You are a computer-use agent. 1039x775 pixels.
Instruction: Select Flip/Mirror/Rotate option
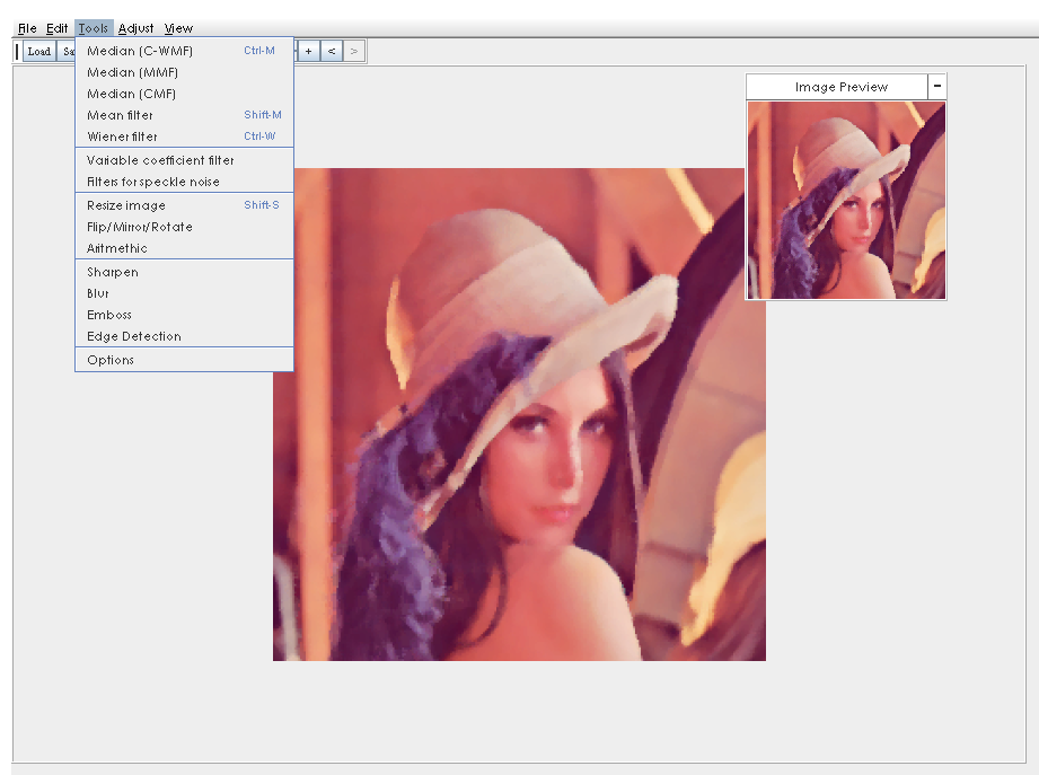[184, 227]
